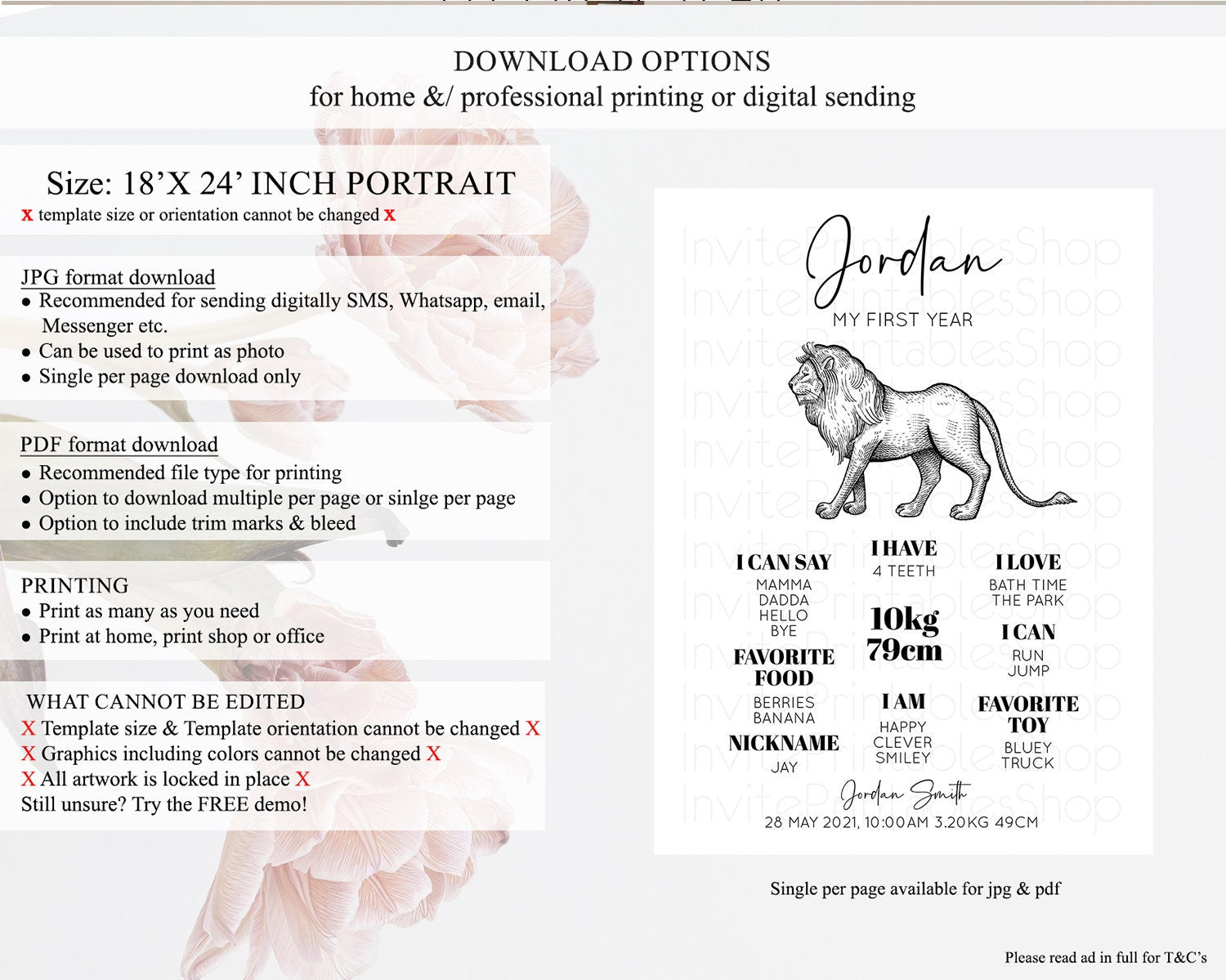Click 'Please read ad in full for T&C's' note
Screen dimensions: 1226x980
[1105, 957]
